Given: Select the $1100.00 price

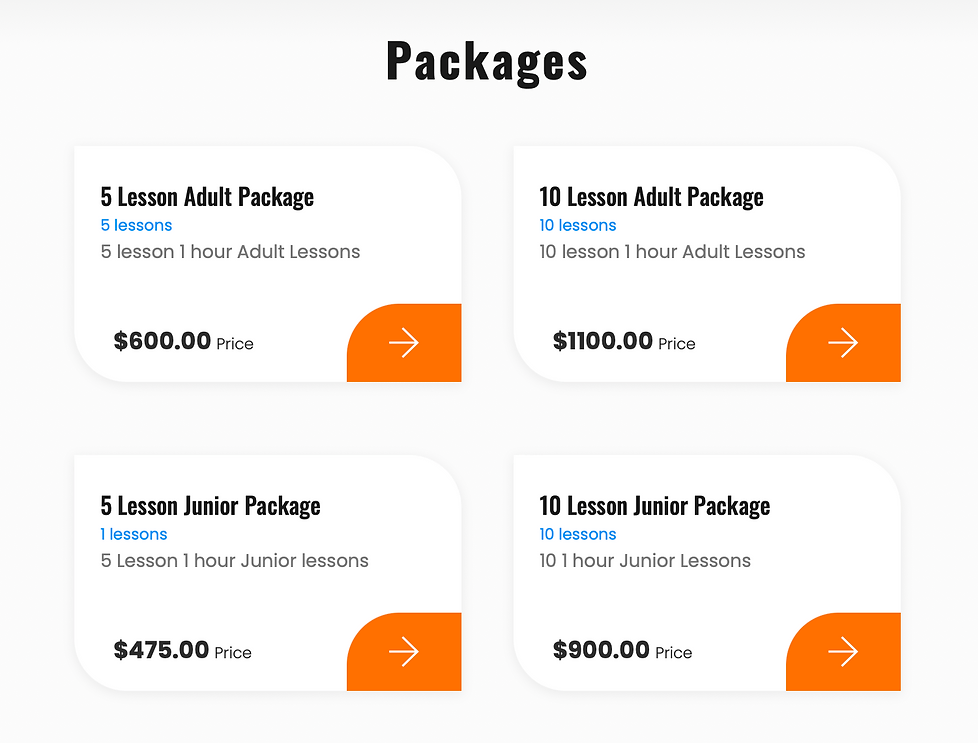Looking at the screenshot, I should pyautogui.click(x=603, y=341).
